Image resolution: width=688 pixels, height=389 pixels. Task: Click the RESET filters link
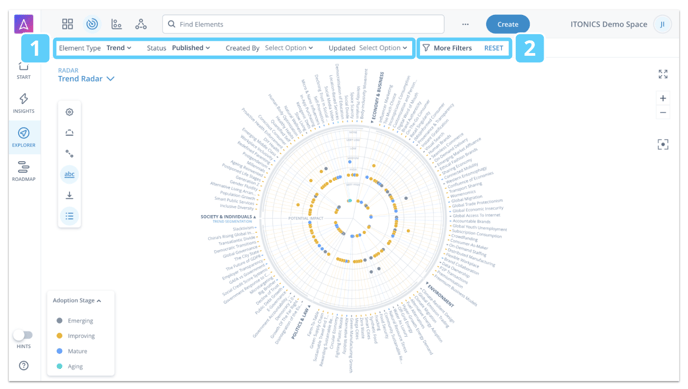point(494,48)
